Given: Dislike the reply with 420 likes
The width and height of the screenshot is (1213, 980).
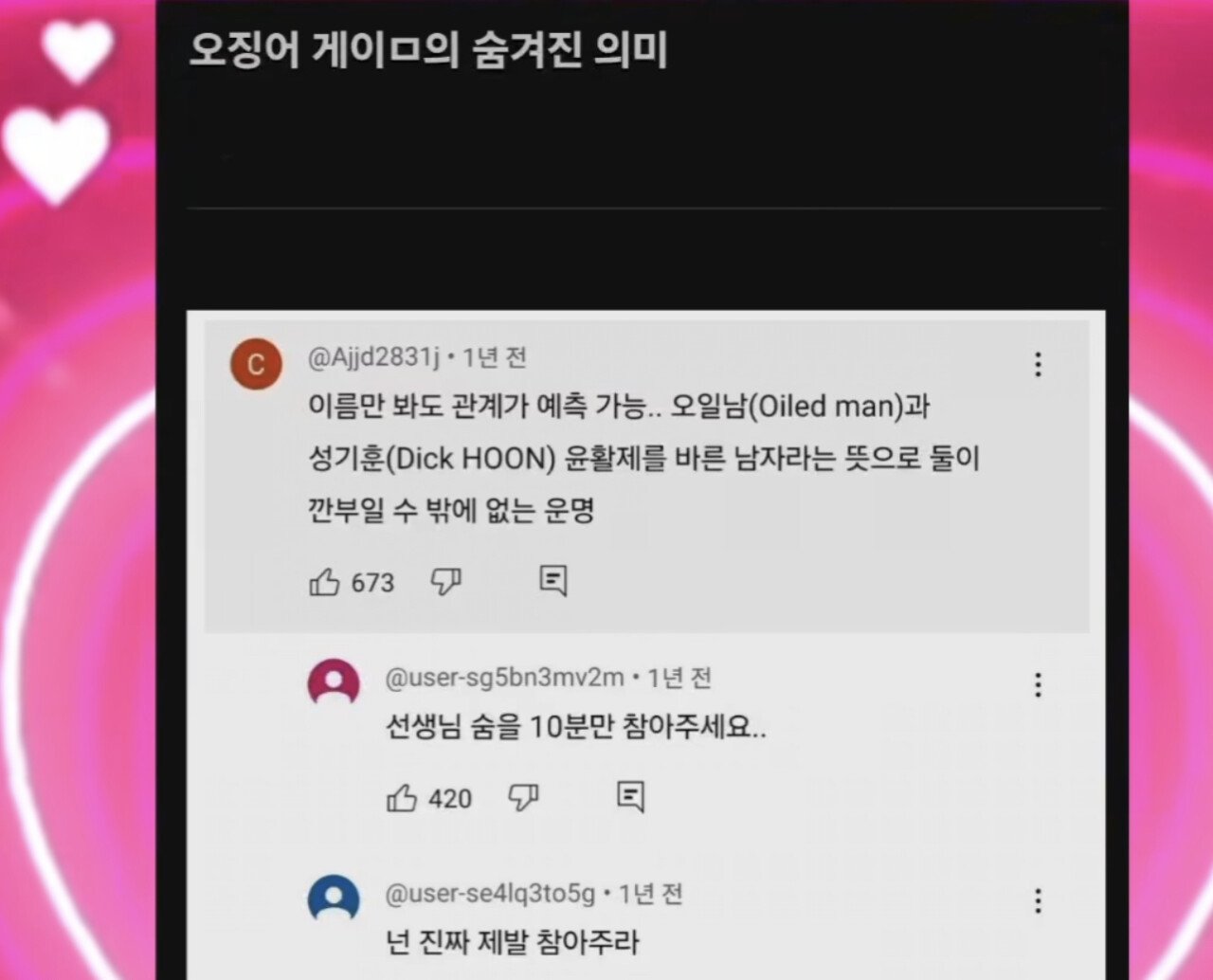Looking at the screenshot, I should click(523, 798).
